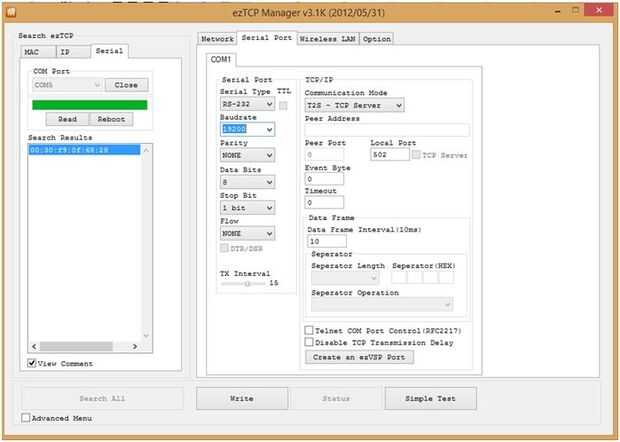620x442 pixels.
Task: Click the ezTCP Manager title bar app icon
Action: point(11,12)
